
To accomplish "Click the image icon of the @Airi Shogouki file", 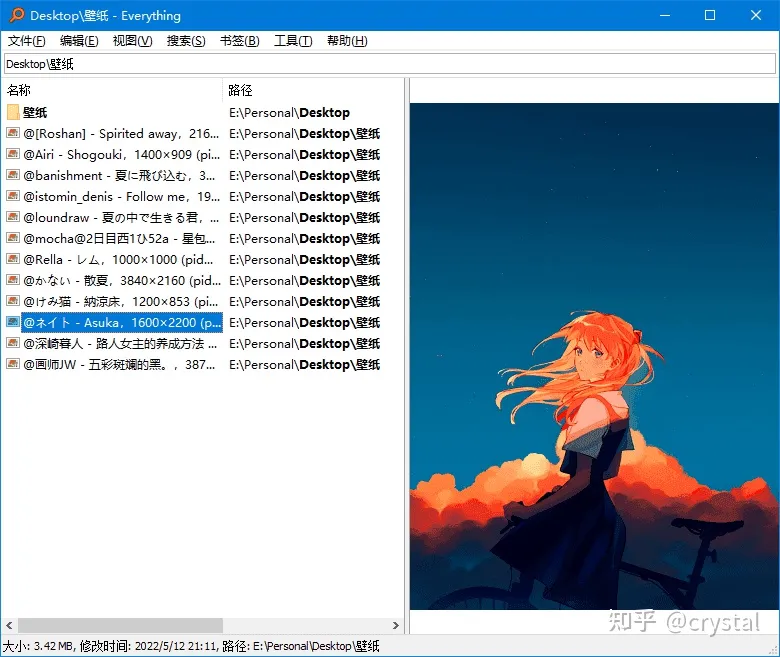I will (x=13, y=154).
